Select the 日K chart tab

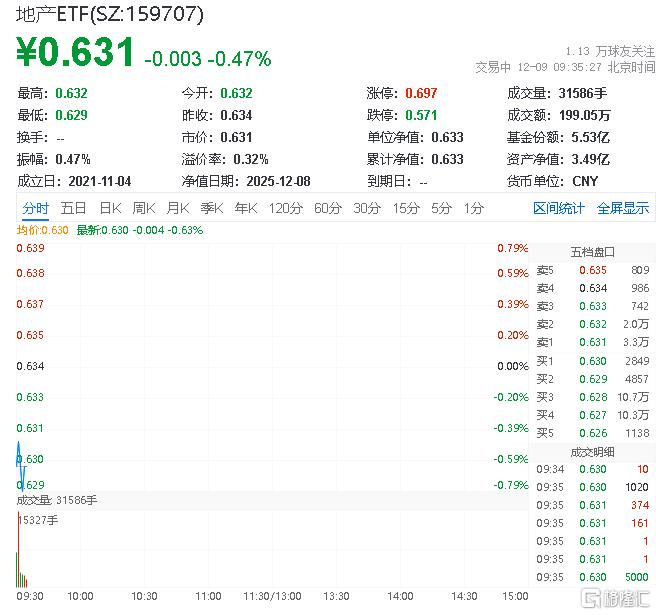coord(109,208)
